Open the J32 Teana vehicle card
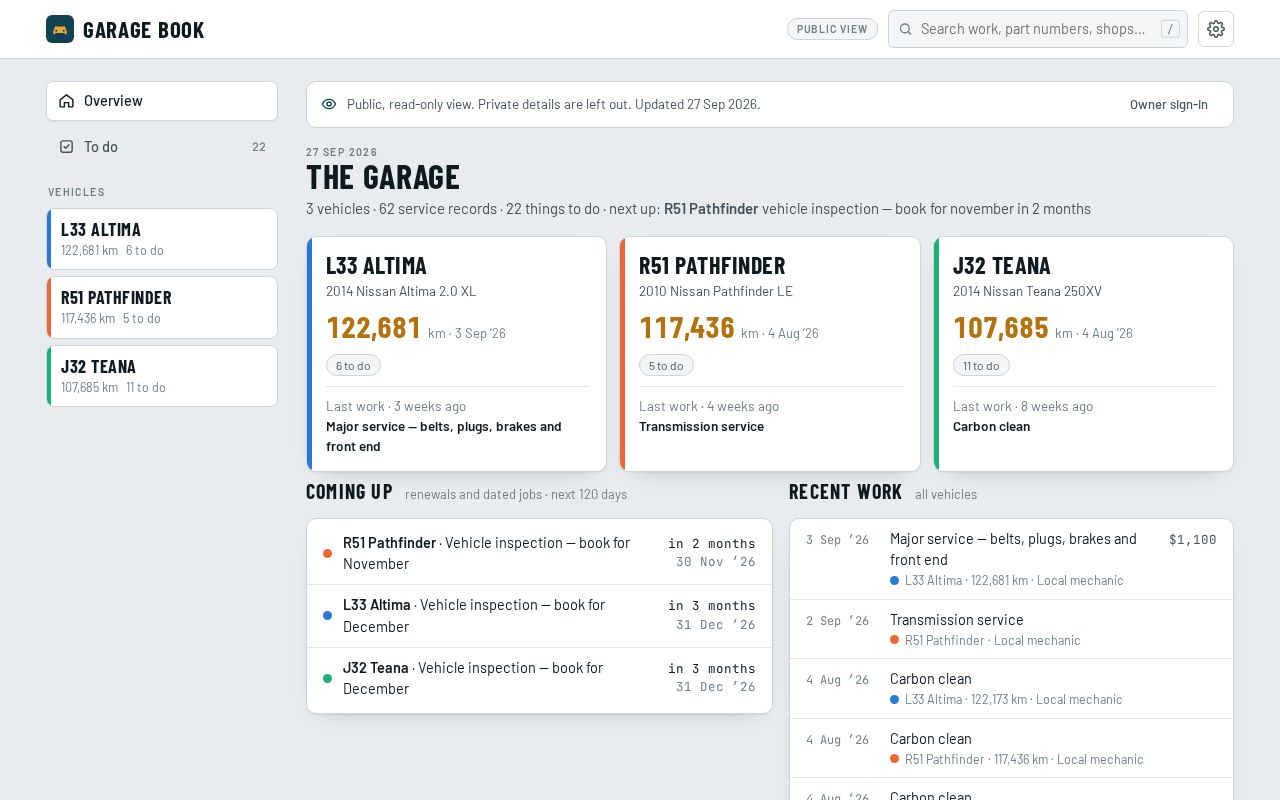1280x800 pixels. click(x=1084, y=354)
